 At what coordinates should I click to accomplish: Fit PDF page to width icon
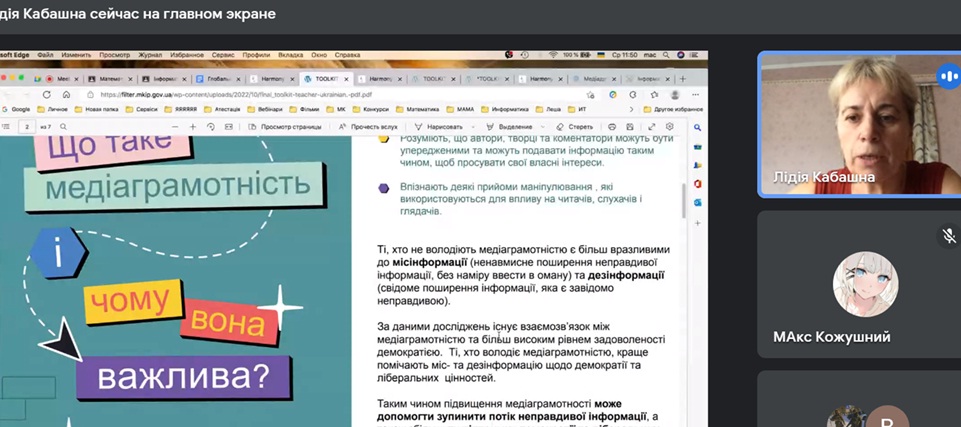(229, 127)
